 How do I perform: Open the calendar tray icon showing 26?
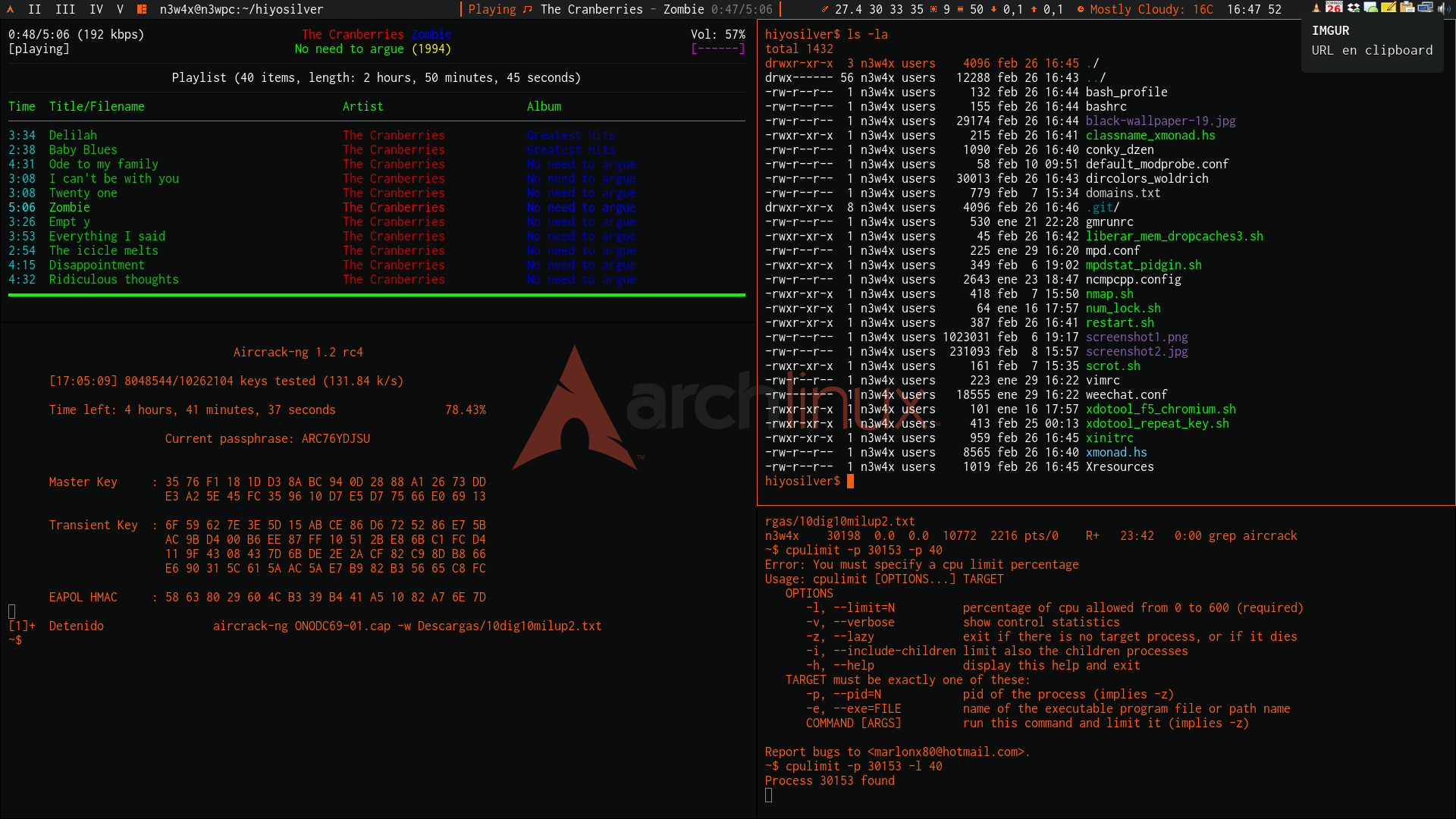pyautogui.click(x=1334, y=8)
